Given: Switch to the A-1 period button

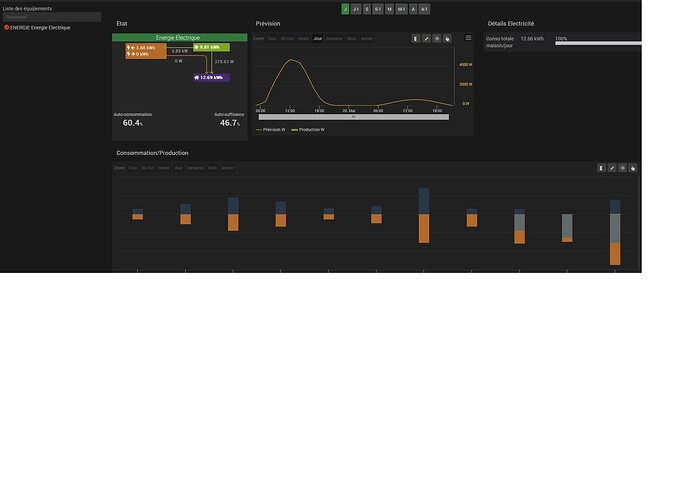Looking at the screenshot, I should pos(424,9).
